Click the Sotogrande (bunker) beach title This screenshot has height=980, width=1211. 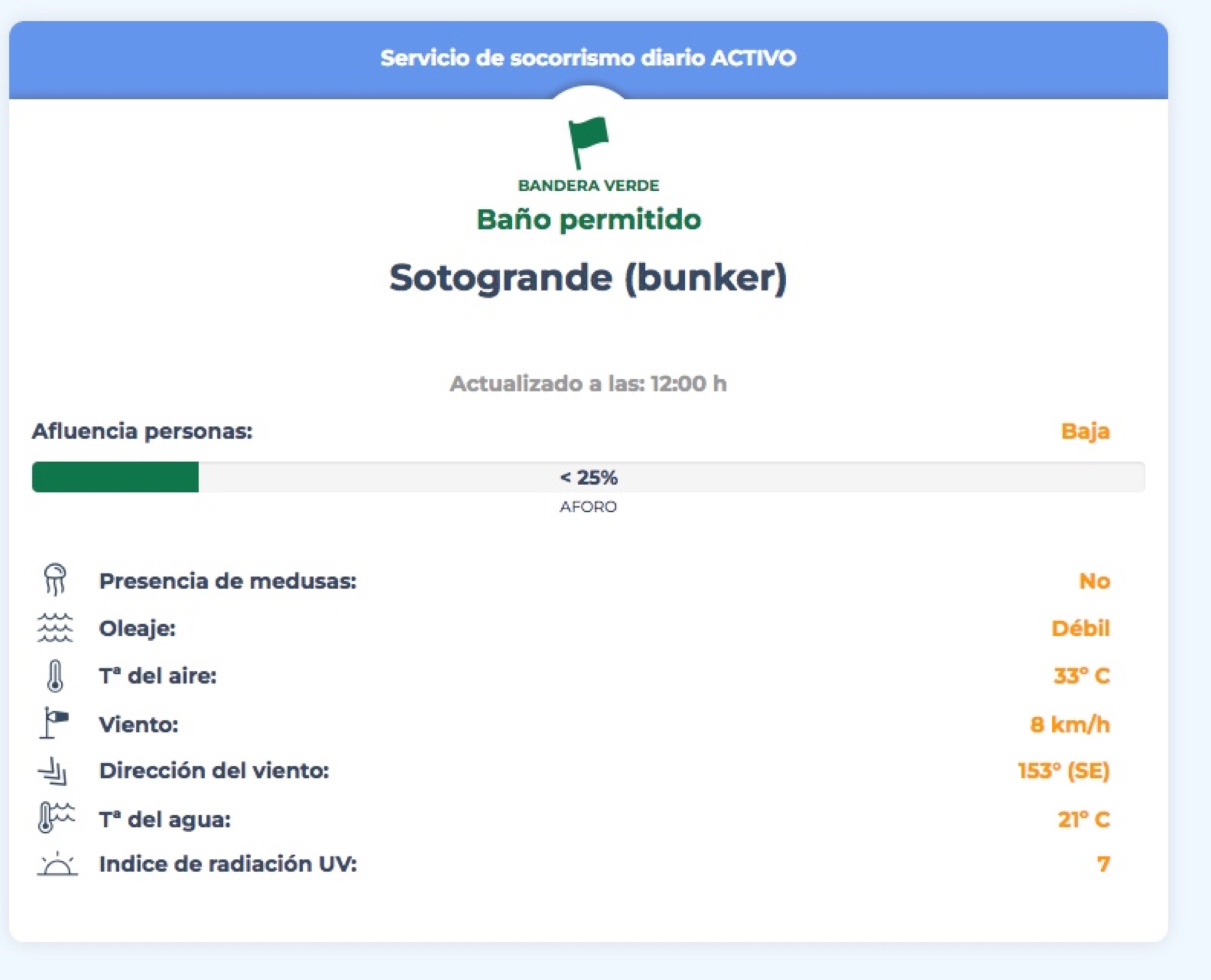click(588, 277)
